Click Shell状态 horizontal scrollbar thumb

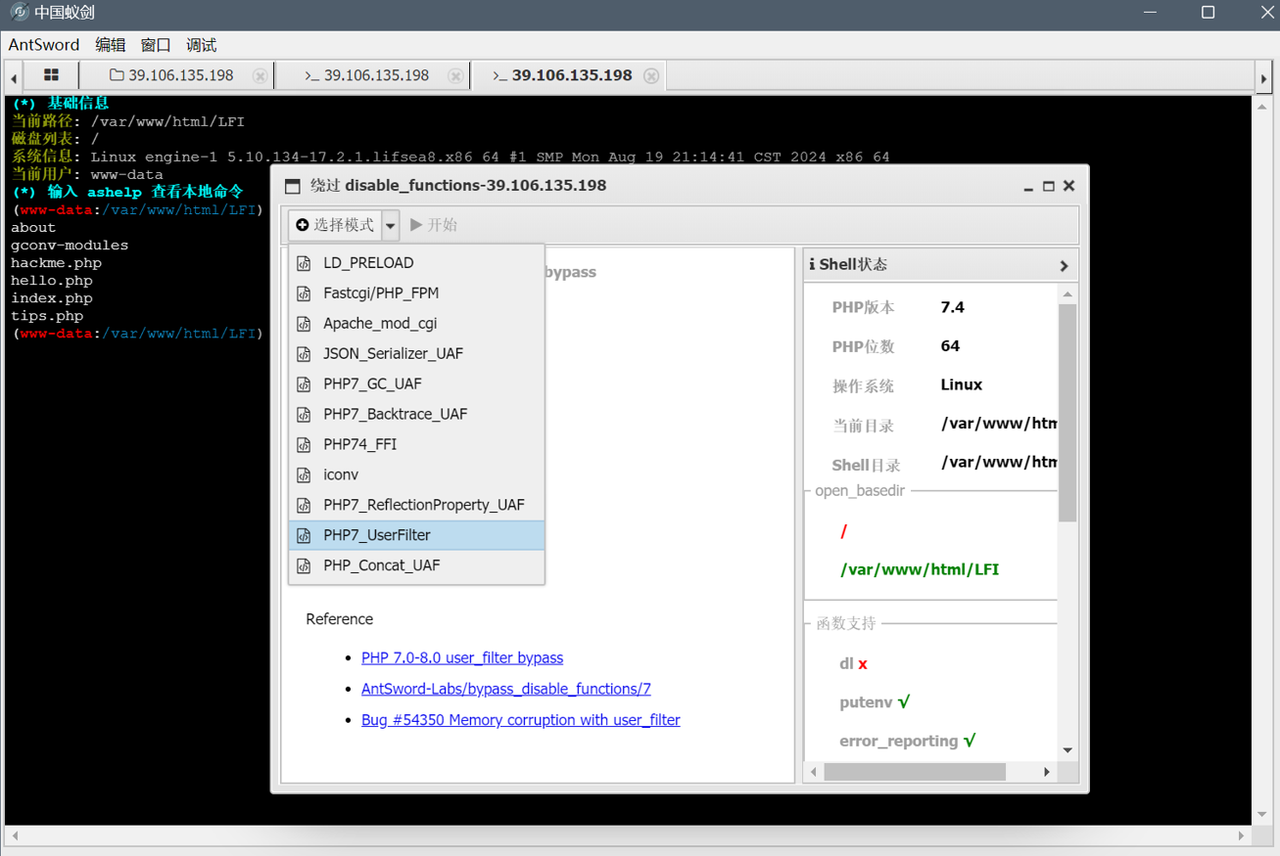pyautogui.click(x=915, y=772)
